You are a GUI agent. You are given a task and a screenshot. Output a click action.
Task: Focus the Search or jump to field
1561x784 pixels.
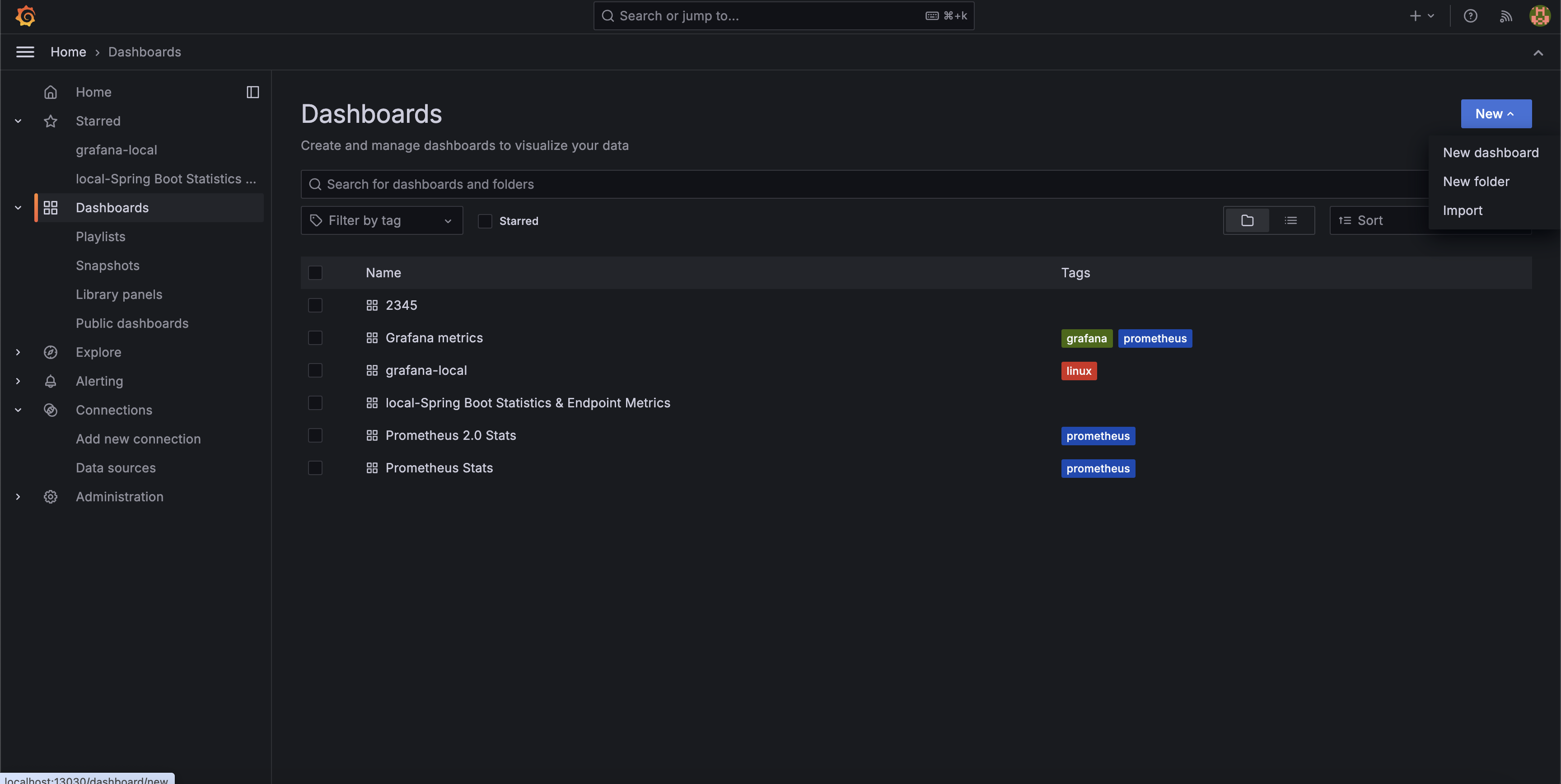click(784, 16)
